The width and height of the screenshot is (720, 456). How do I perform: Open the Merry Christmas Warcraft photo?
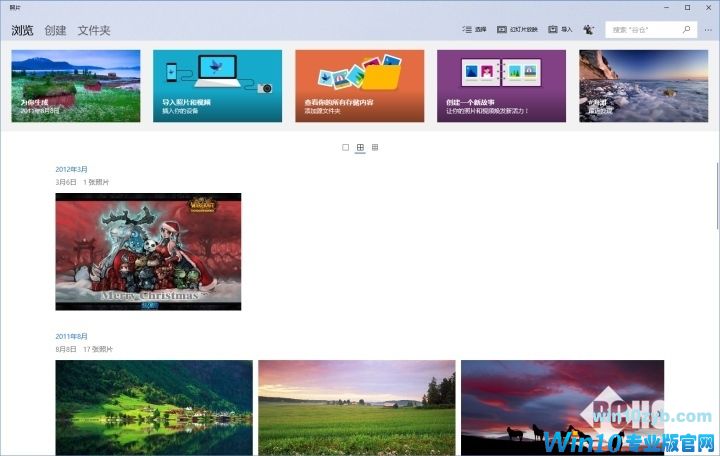[148, 252]
